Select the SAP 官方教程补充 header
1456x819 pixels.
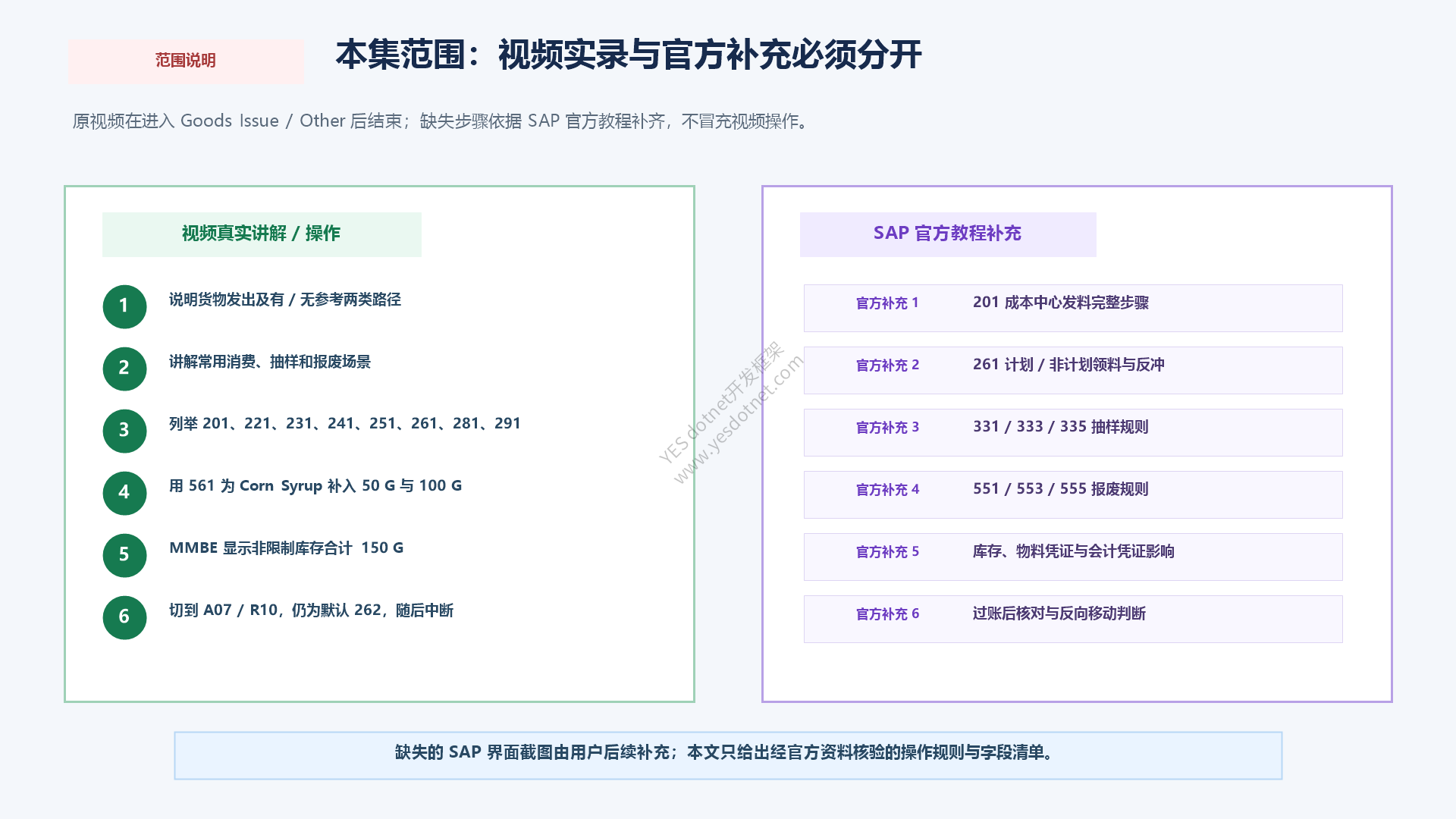(x=947, y=234)
